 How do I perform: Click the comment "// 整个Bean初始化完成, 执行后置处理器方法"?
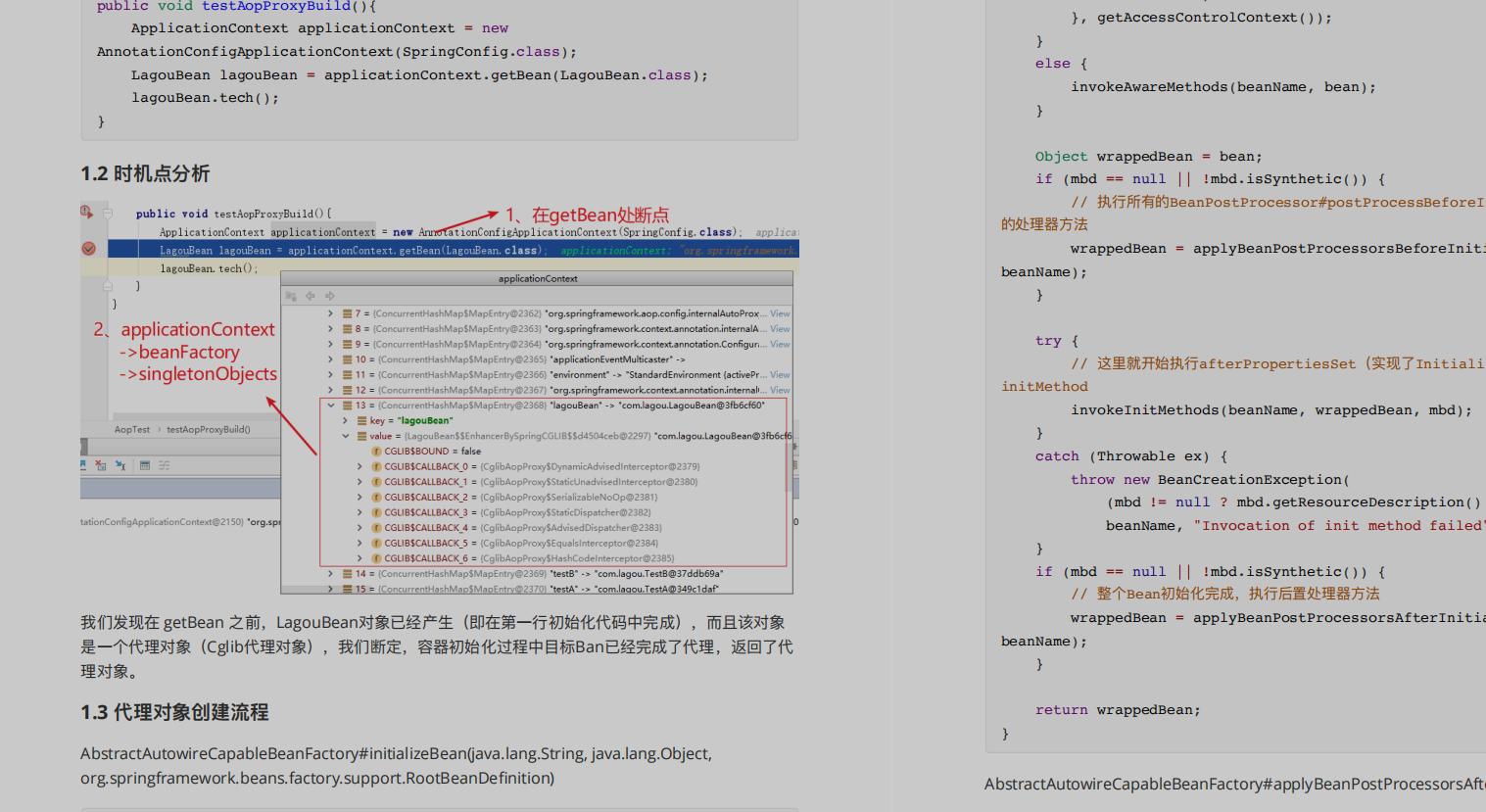point(1225,594)
